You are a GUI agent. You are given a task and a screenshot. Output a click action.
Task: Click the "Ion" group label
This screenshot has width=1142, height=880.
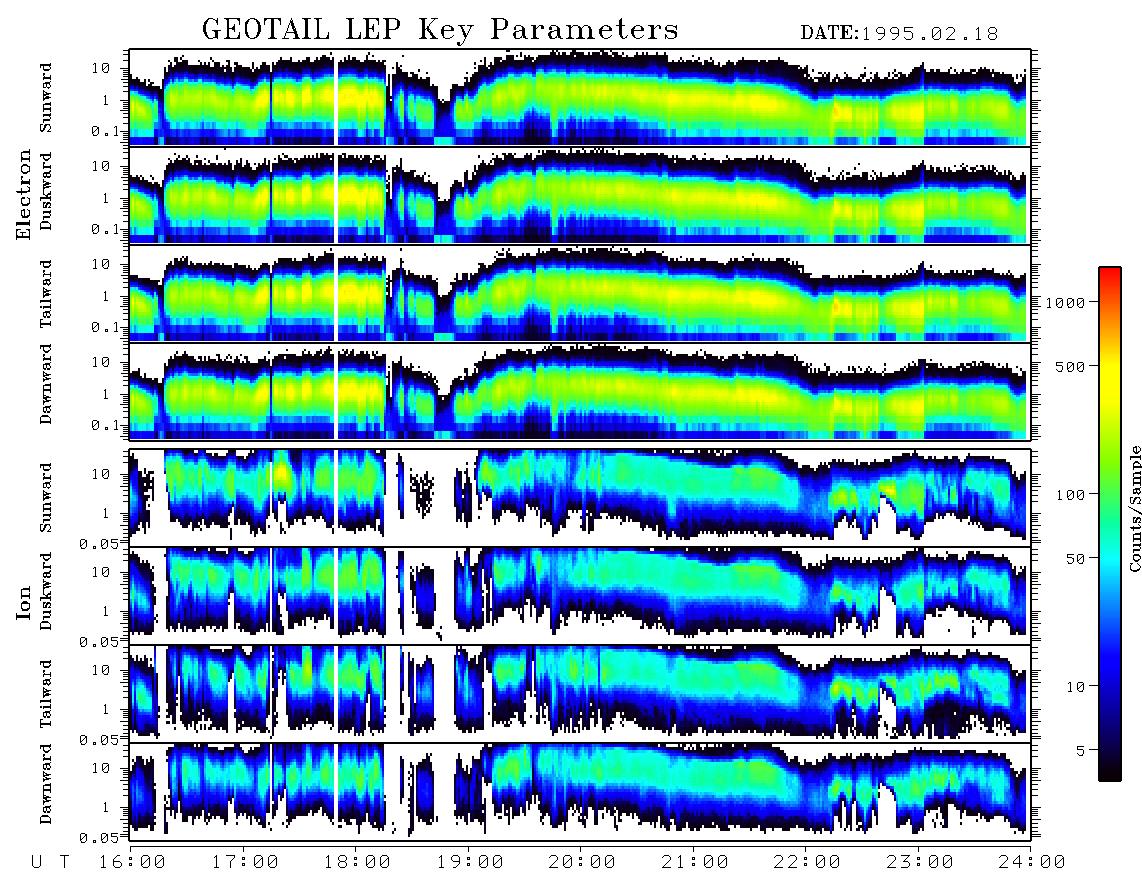coord(24,602)
